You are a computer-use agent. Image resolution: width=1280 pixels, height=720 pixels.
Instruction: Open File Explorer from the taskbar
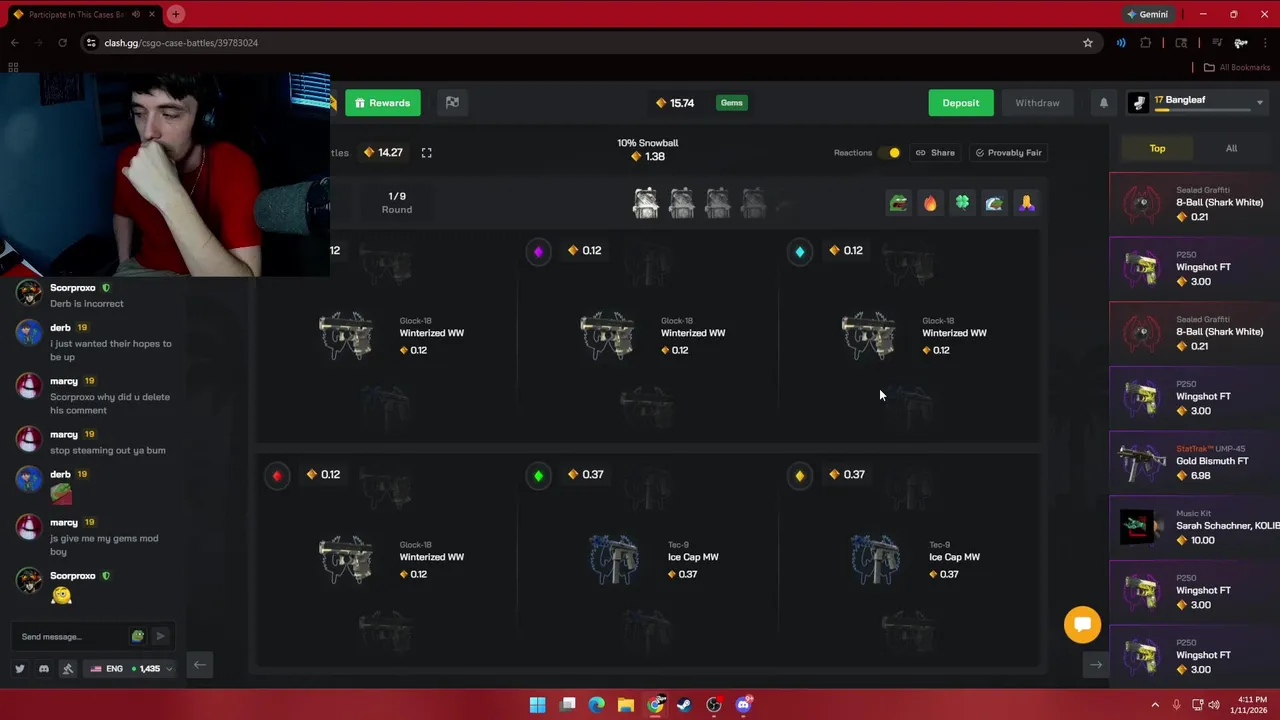[x=625, y=705]
